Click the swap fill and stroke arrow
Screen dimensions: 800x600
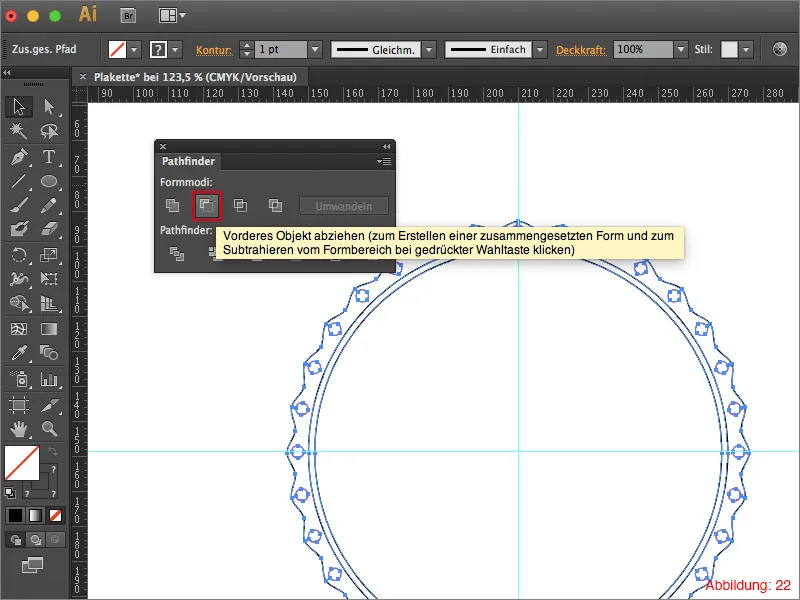53,450
